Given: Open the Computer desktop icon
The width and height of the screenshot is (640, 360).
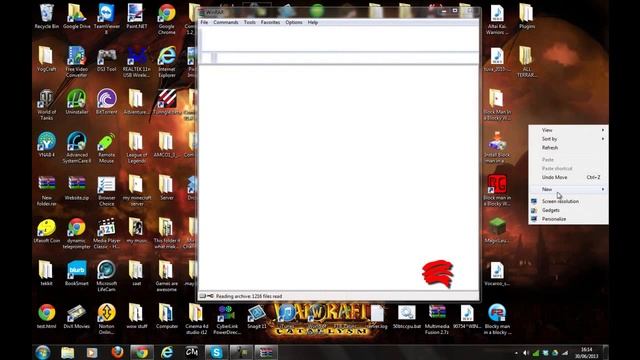Looking at the screenshot, I should coord(167,316).
